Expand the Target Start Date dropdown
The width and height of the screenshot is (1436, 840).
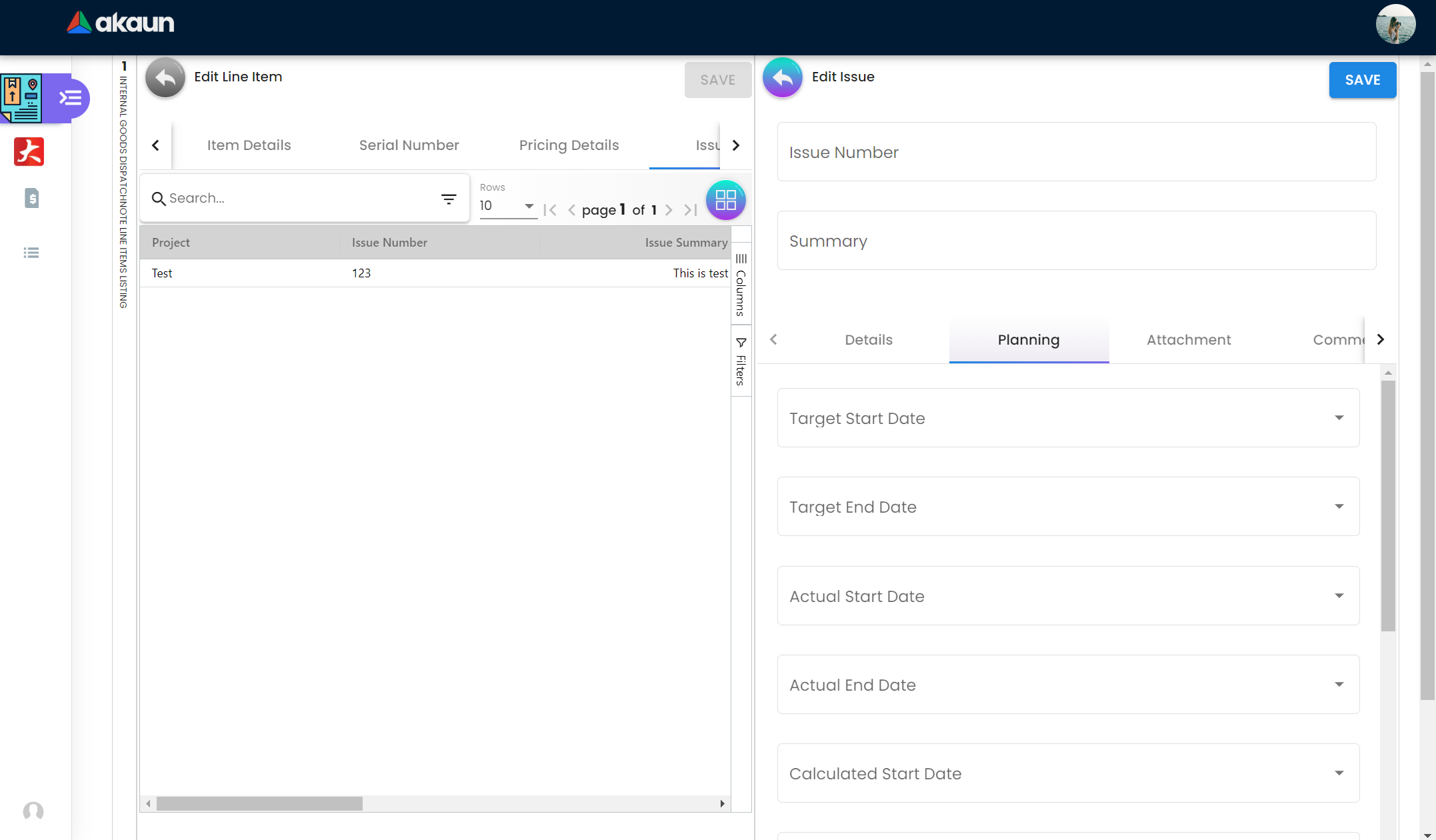[1339, 418]
